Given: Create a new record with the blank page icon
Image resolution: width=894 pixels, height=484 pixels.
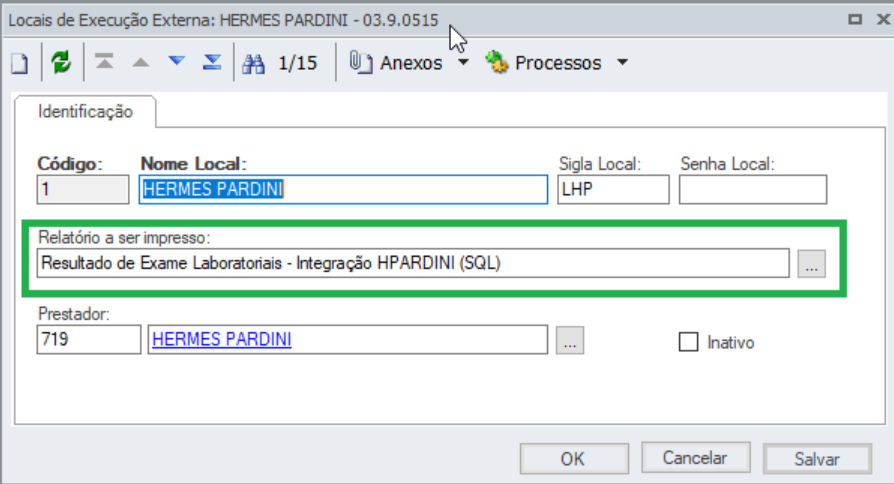Looking at the screenshot, I should point(20,63).
